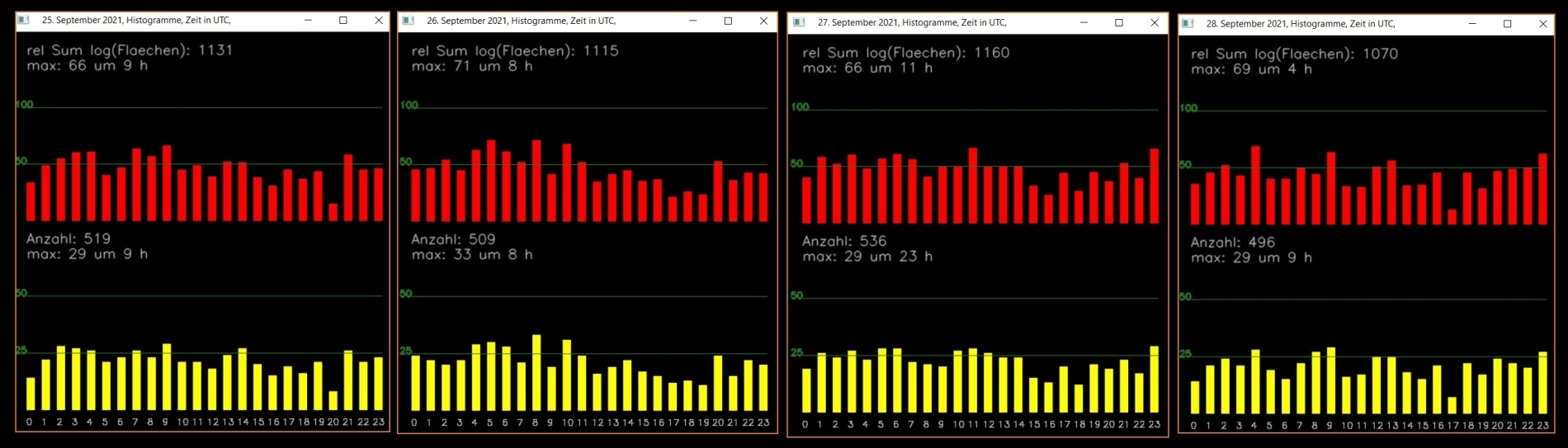Minimize the 25. September 2021 histogram window

click(x=308, y=20)
